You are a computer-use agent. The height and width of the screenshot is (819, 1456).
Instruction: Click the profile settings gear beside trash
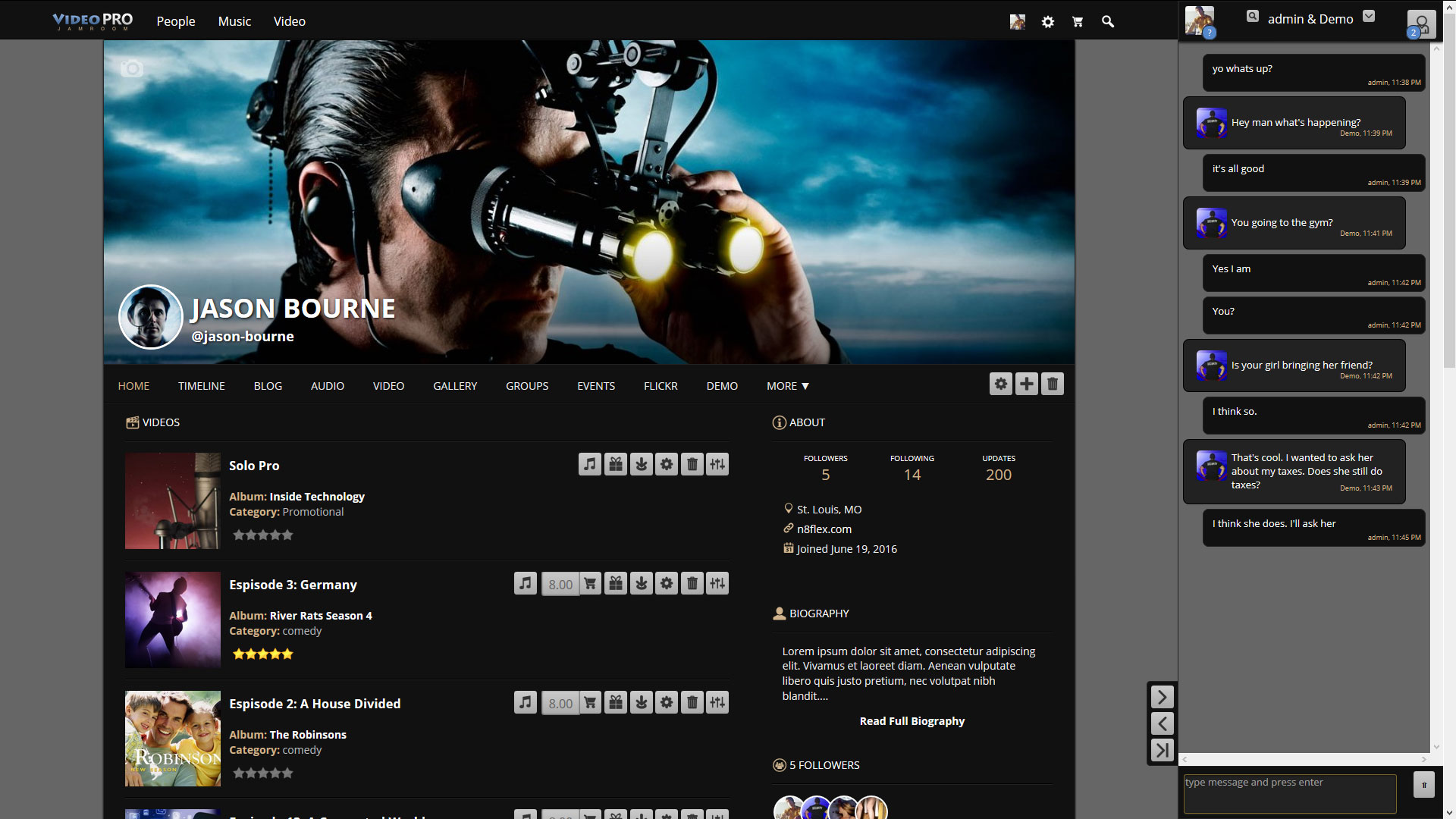pyautogui.click(x=1001, y=384)
